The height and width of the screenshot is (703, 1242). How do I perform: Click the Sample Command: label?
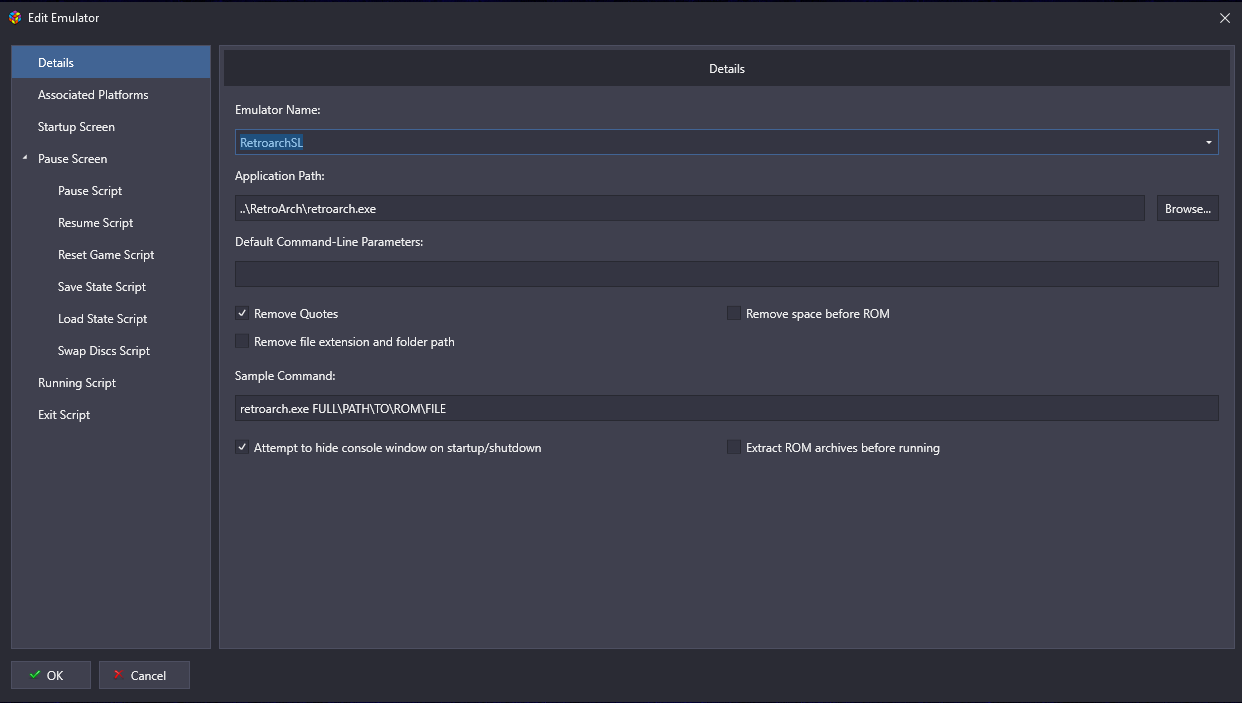click(285, 375)
